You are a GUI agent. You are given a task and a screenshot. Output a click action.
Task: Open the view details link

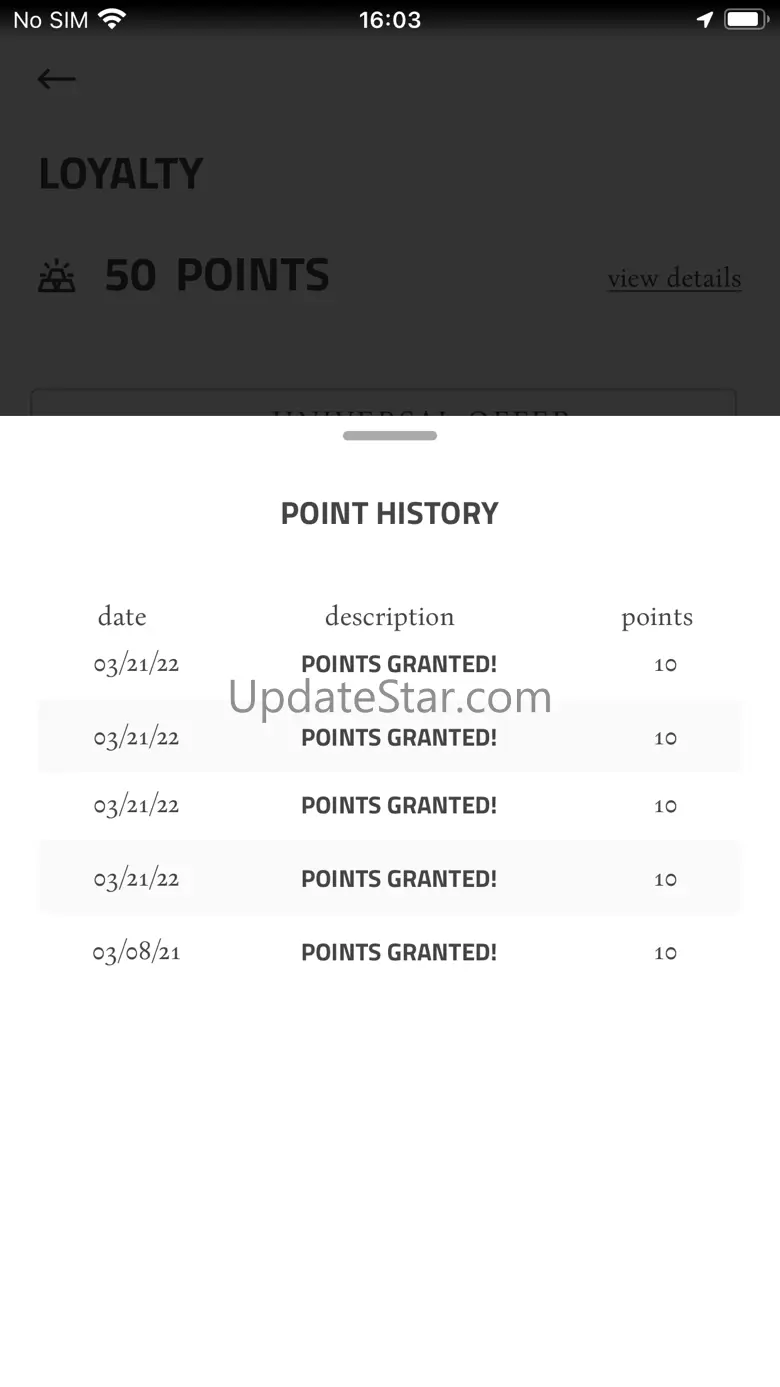[674, 278]
